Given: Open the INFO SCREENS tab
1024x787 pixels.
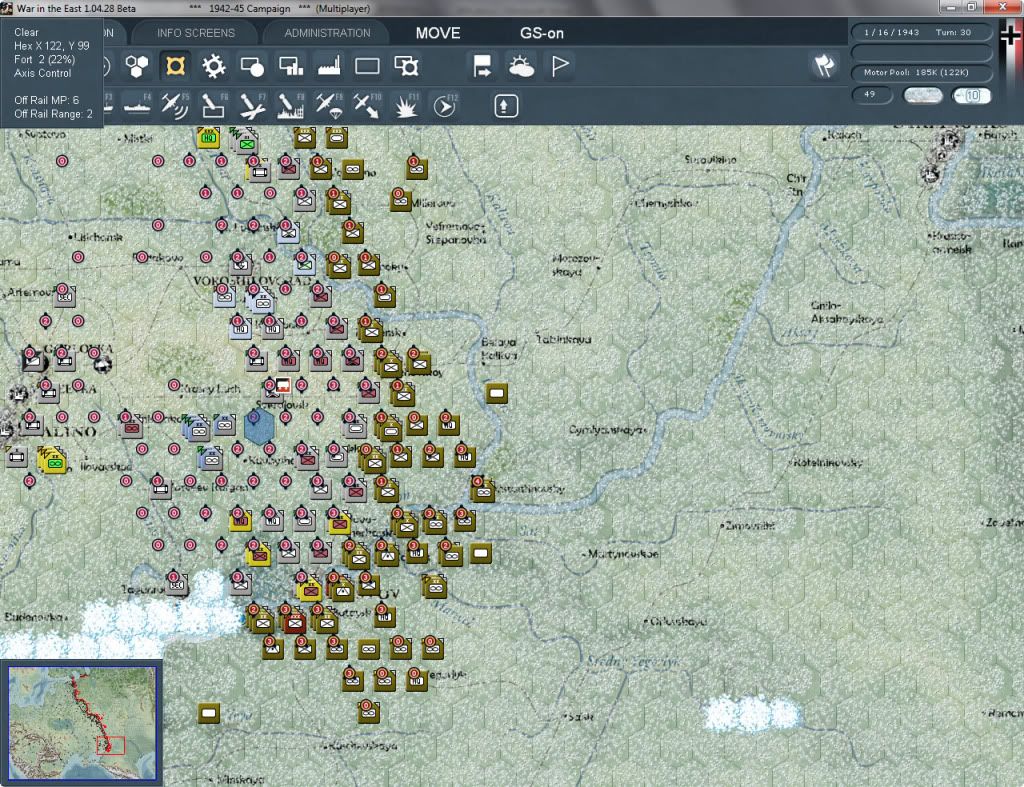Looking at the screenshot, I should 196,33.
